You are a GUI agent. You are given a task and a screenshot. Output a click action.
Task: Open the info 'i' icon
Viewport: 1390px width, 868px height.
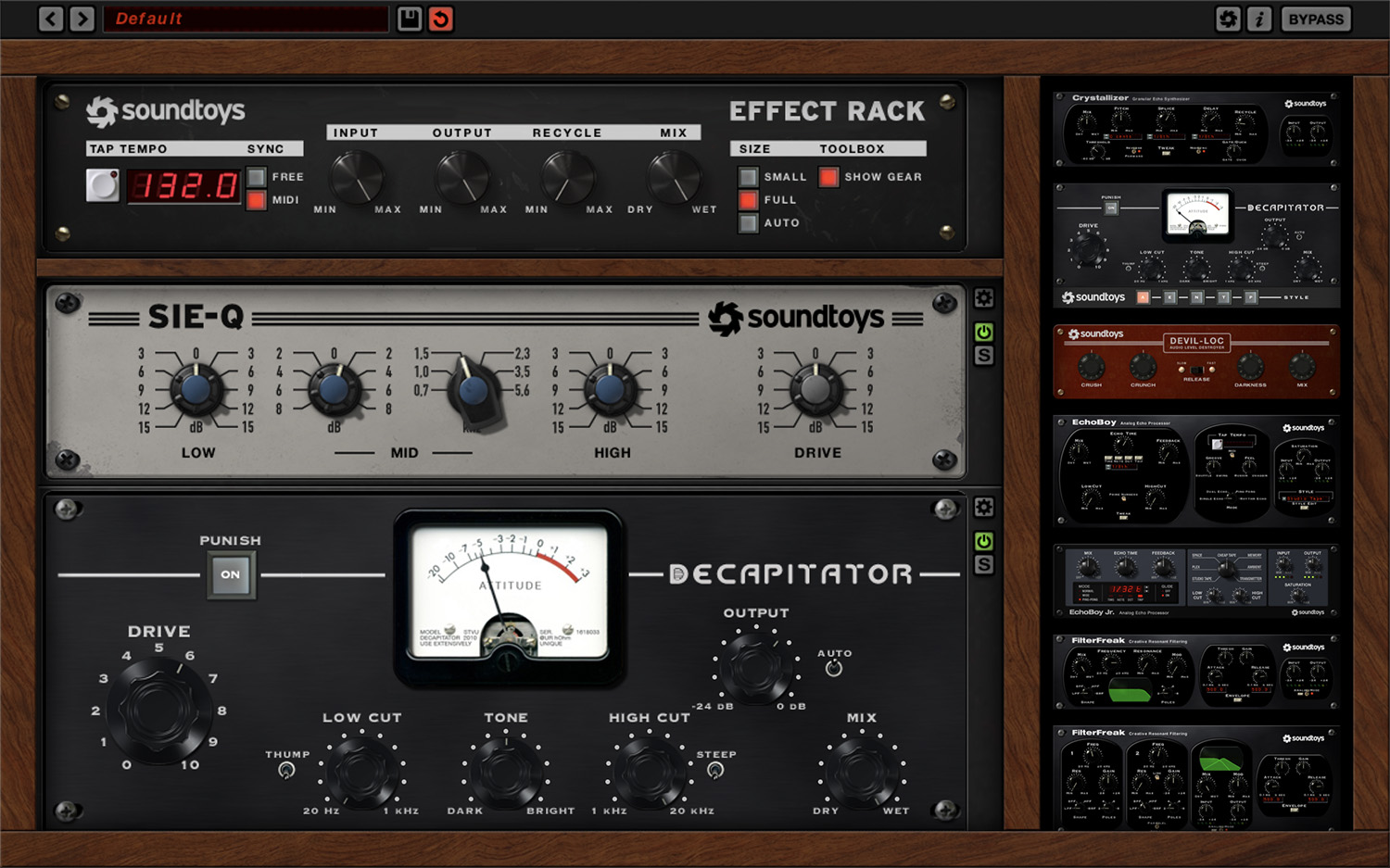(1258, 19)
